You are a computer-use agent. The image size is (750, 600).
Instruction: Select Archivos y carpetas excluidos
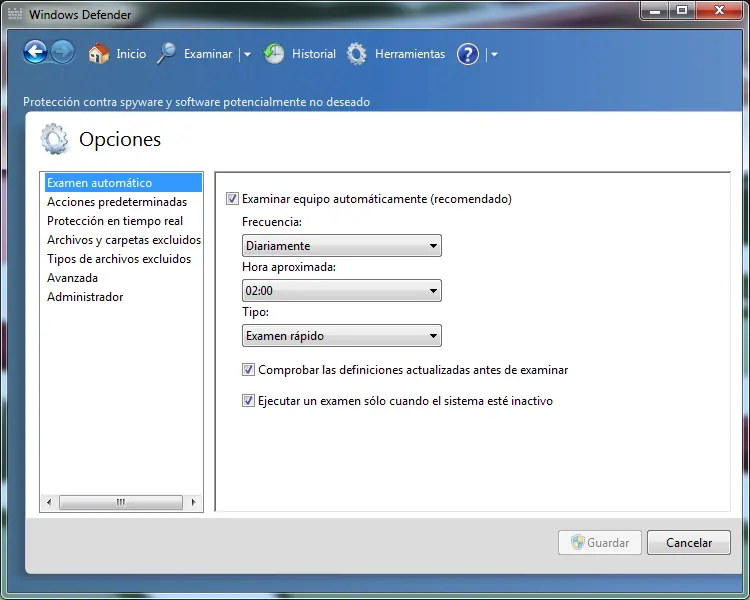[124, 240]
